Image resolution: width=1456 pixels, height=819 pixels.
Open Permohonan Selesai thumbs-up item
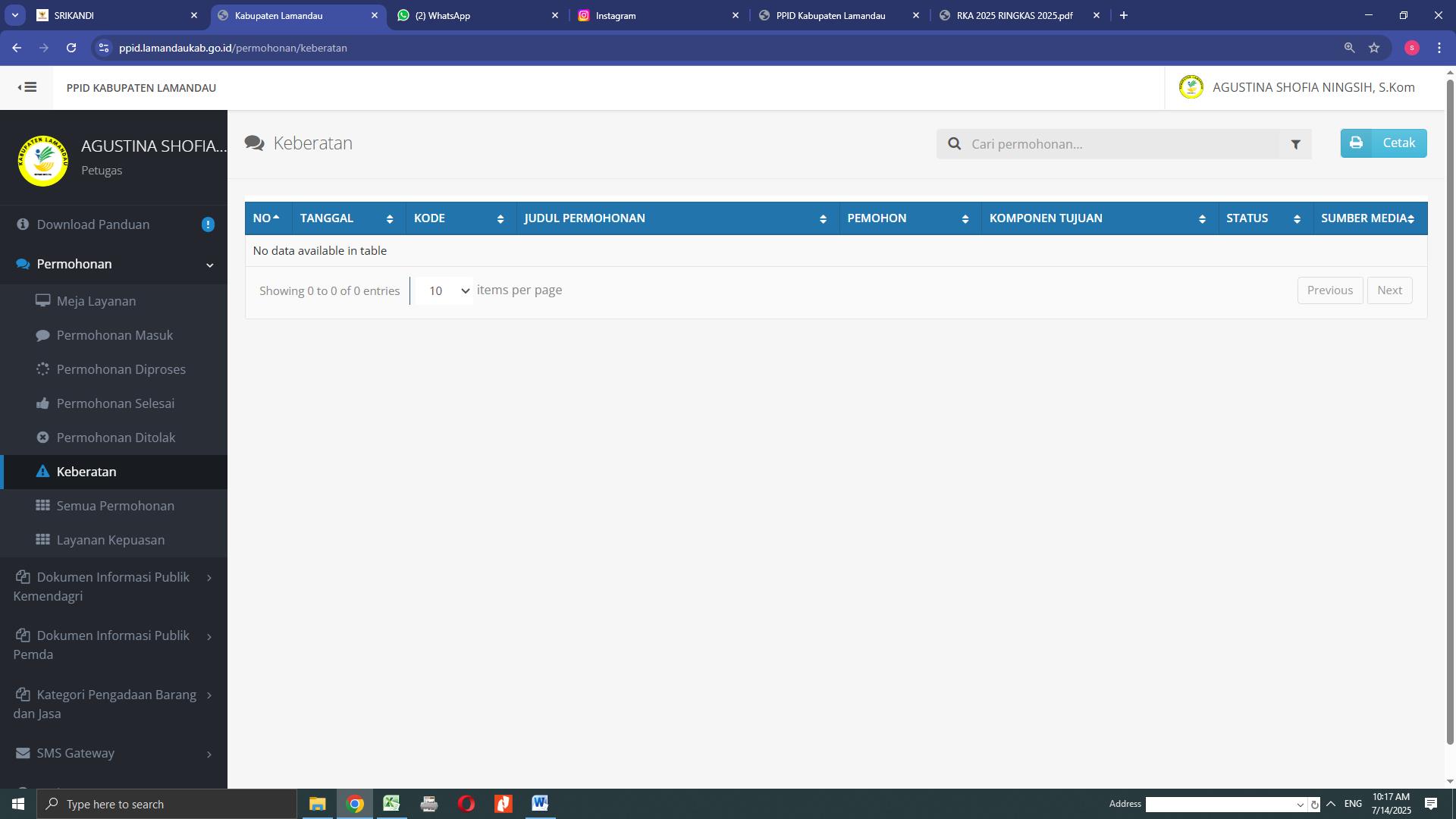(115, 403)
